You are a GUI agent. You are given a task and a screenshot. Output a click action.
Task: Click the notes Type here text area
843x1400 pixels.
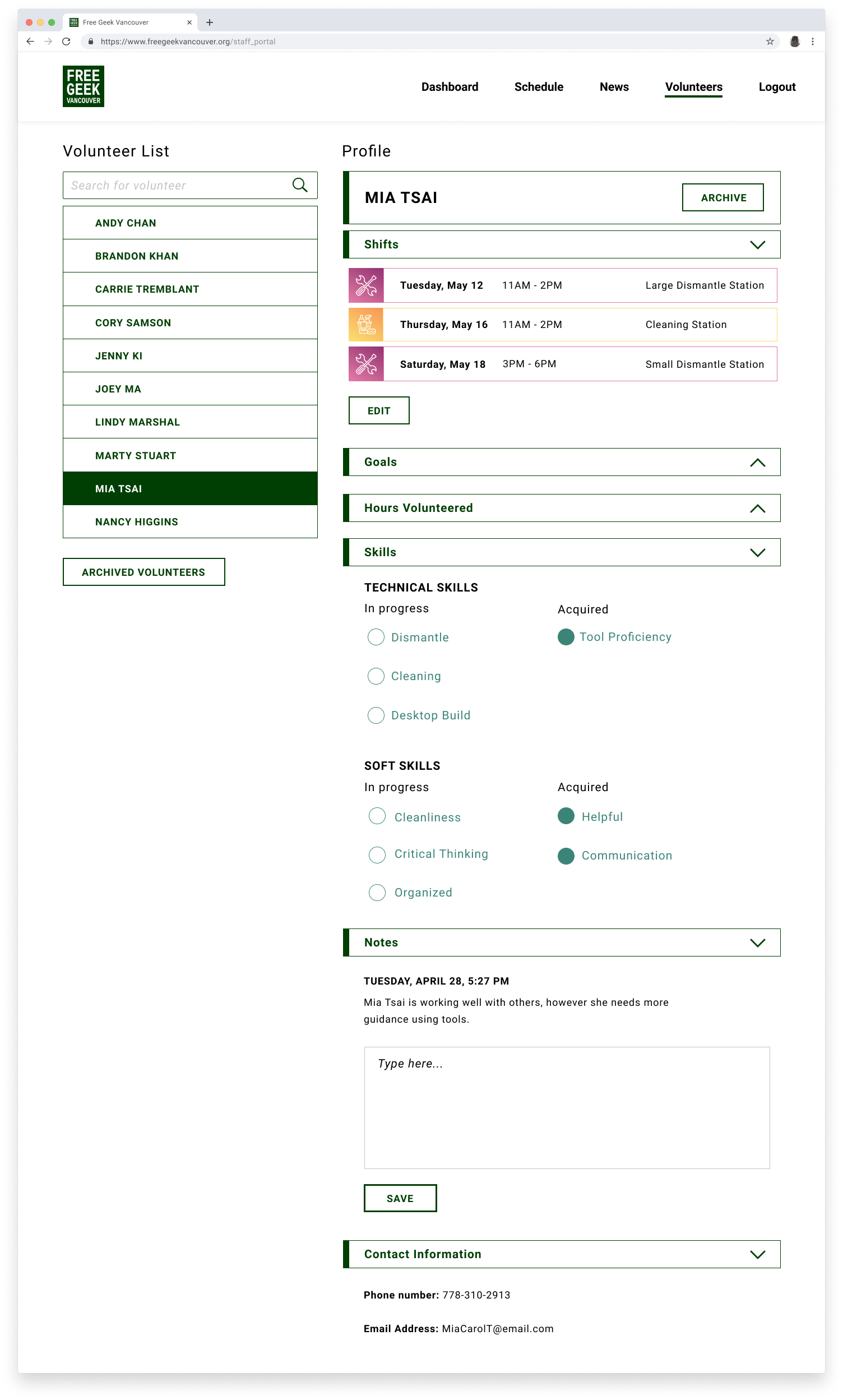coord(567,1108)
